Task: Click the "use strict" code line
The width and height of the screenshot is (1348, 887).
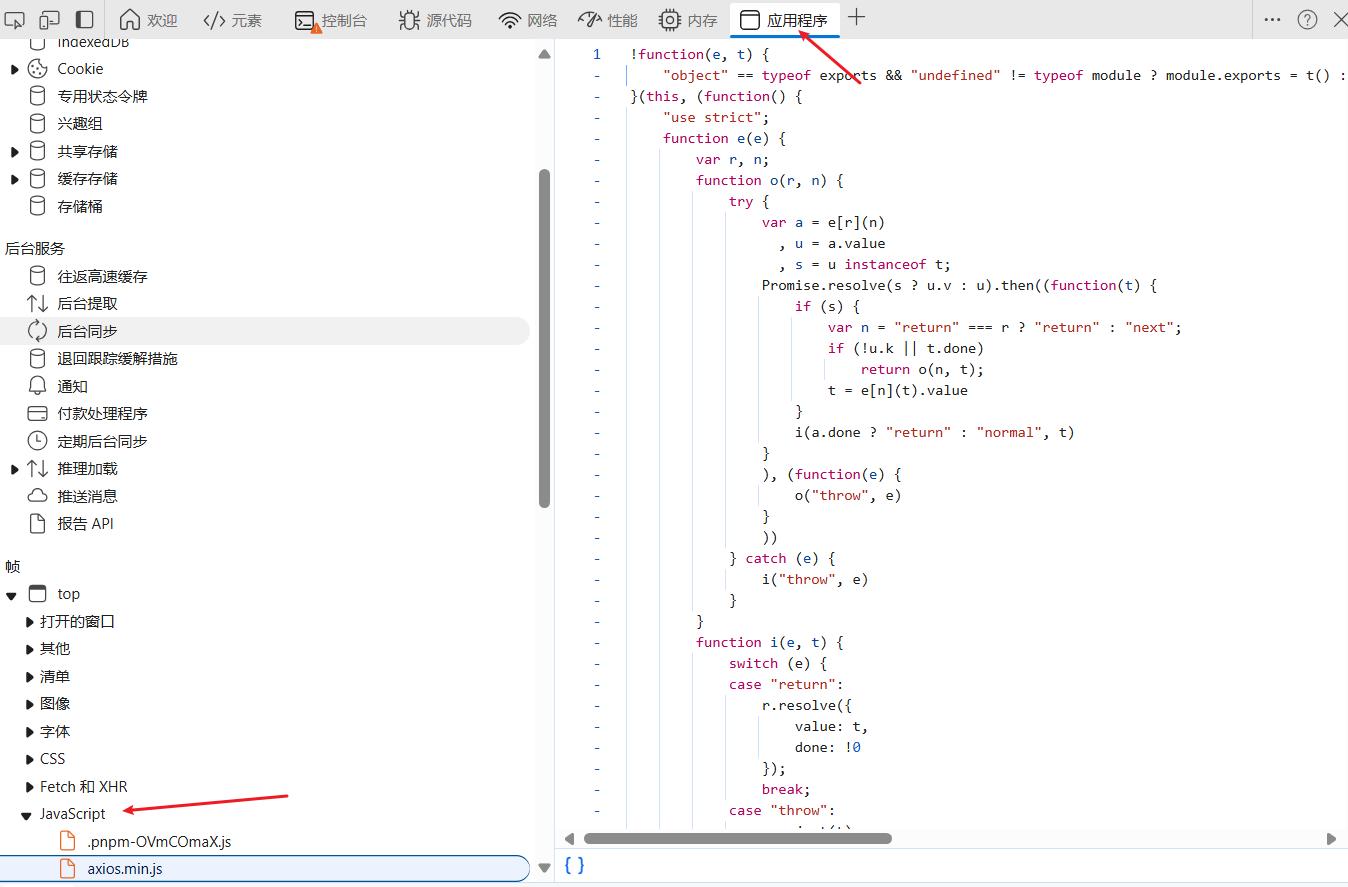Action: [x=716, y=117]
